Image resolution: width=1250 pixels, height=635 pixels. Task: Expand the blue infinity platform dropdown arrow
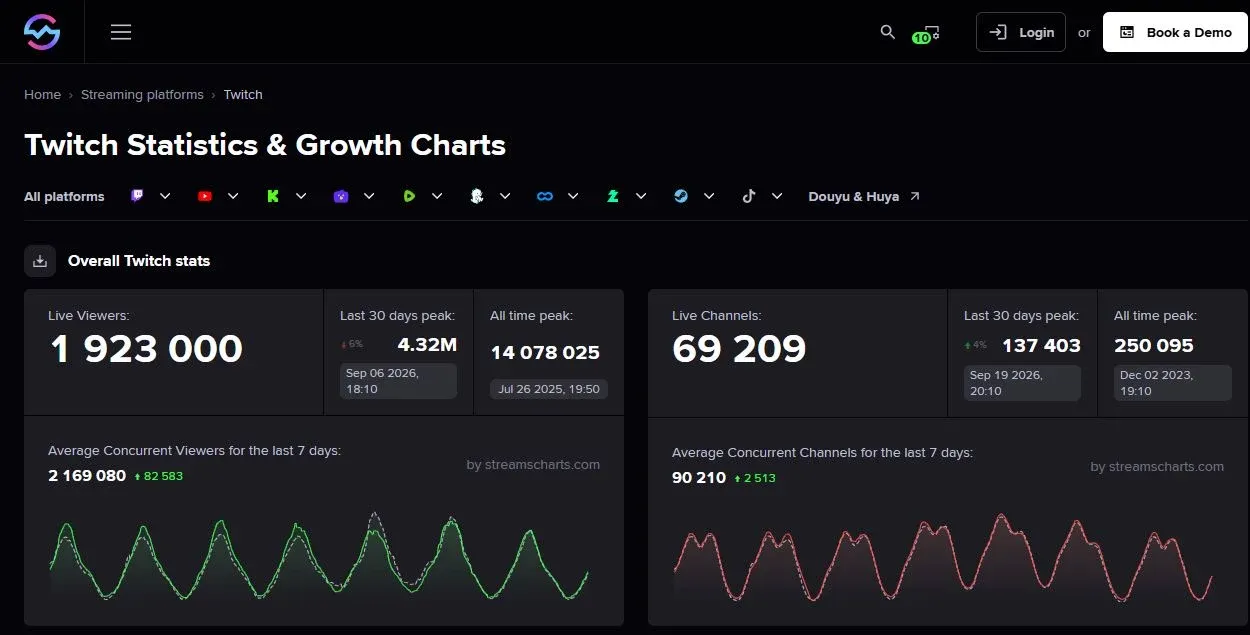tap(573, 196)
